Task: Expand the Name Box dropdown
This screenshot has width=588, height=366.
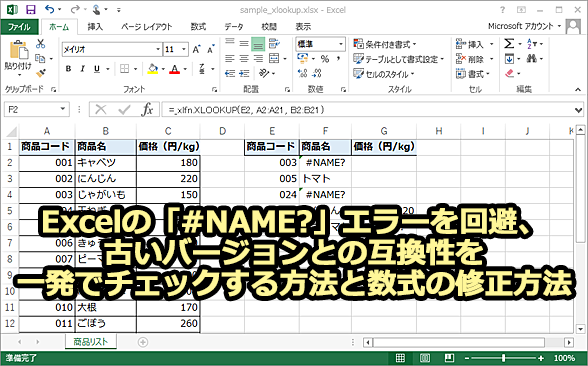Action: click(63, 110)
